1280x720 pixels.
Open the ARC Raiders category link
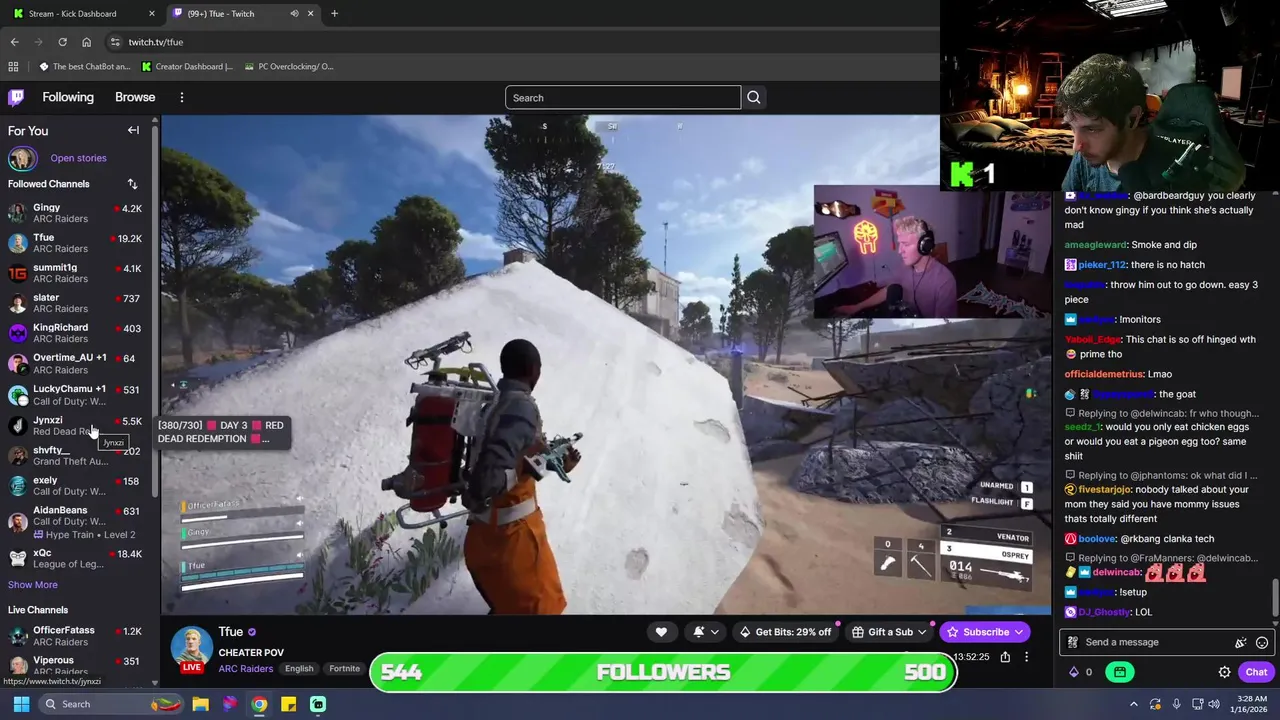(x=246, y=668)
